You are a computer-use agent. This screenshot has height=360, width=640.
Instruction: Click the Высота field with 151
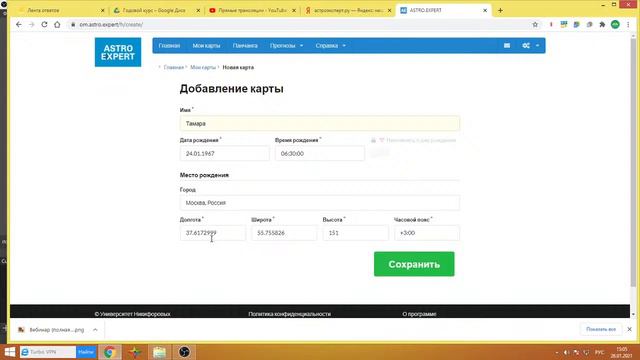[356, 233]
